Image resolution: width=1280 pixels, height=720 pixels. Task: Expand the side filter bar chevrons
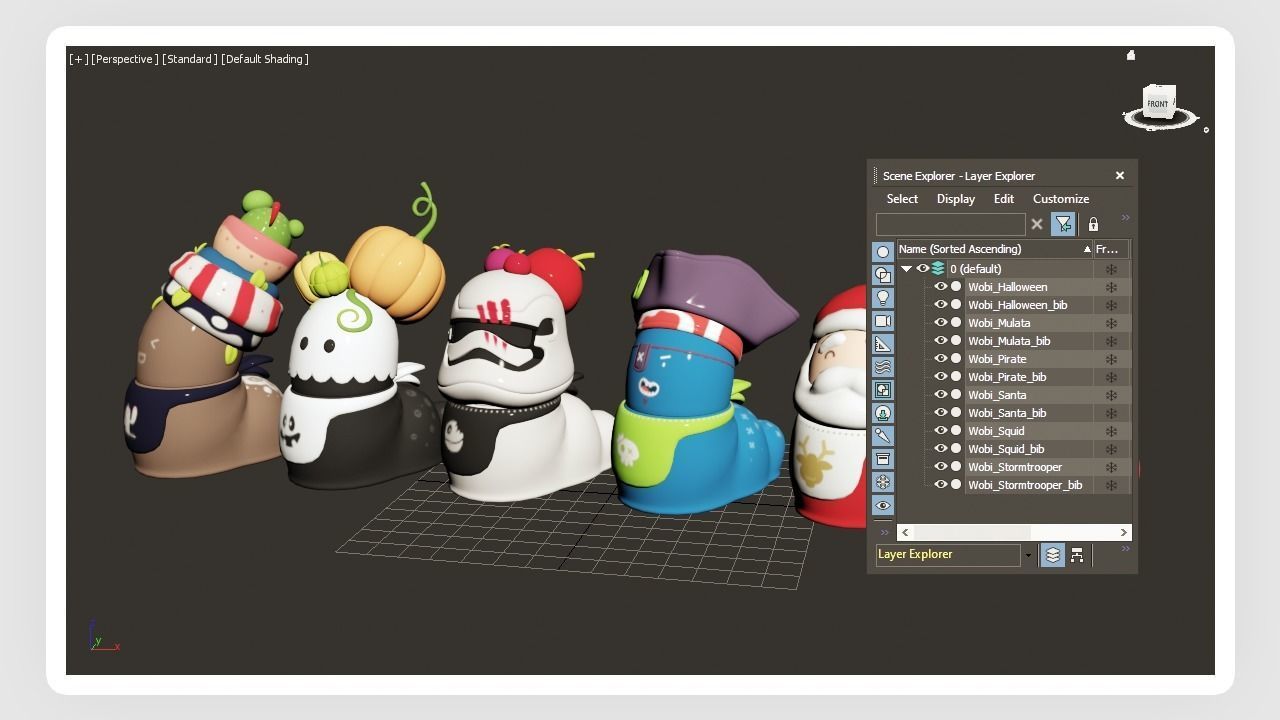[x=884, y=532]
